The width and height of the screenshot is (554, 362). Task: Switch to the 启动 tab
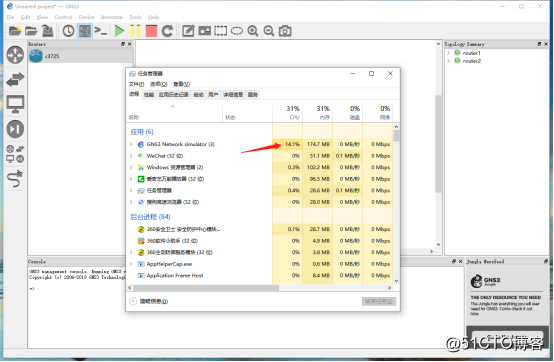pos(199,94)
